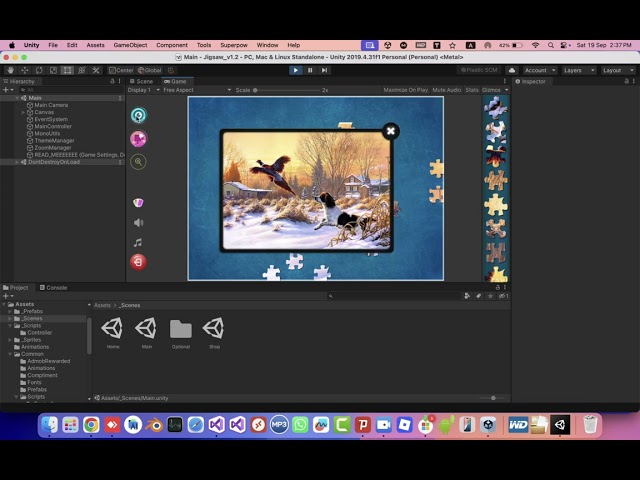Select the Rect Transform tool

(x=67, y=70)
